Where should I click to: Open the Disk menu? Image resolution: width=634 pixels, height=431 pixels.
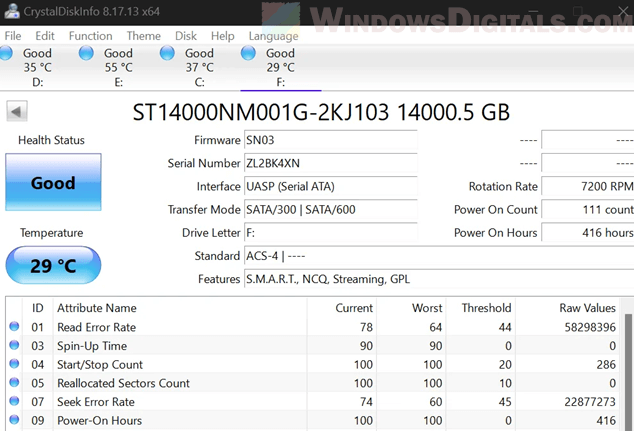pyautogui.click(x=186, y=36)
